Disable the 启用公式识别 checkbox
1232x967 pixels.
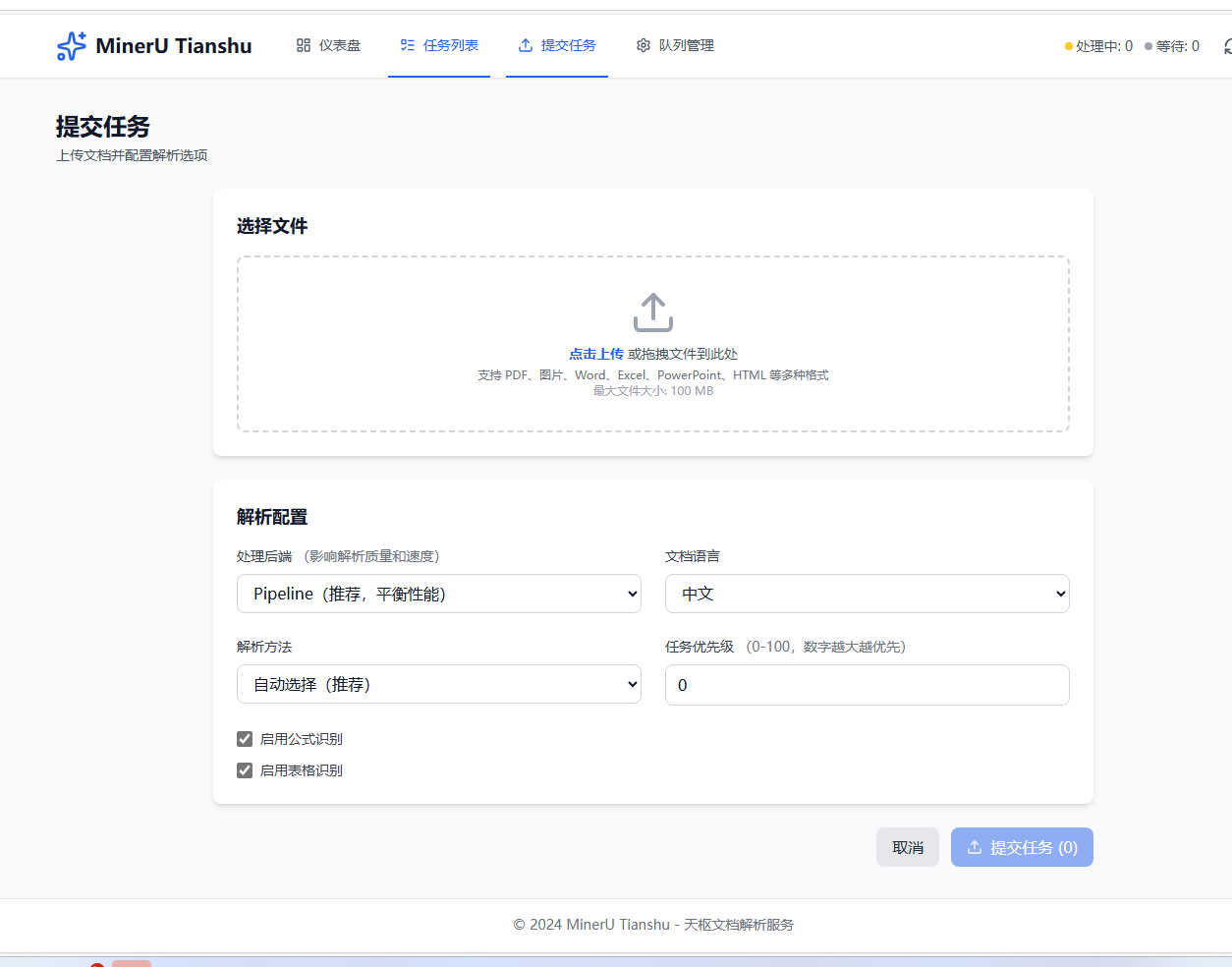click(x=244, y=739)
